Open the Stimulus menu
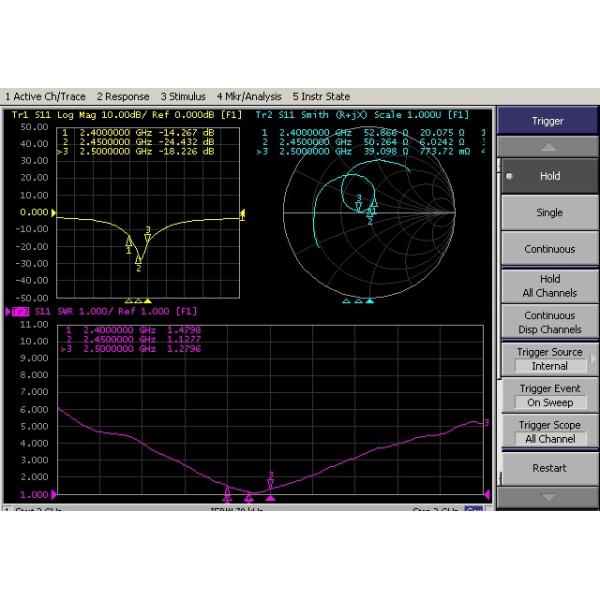 tap(183, 97)
